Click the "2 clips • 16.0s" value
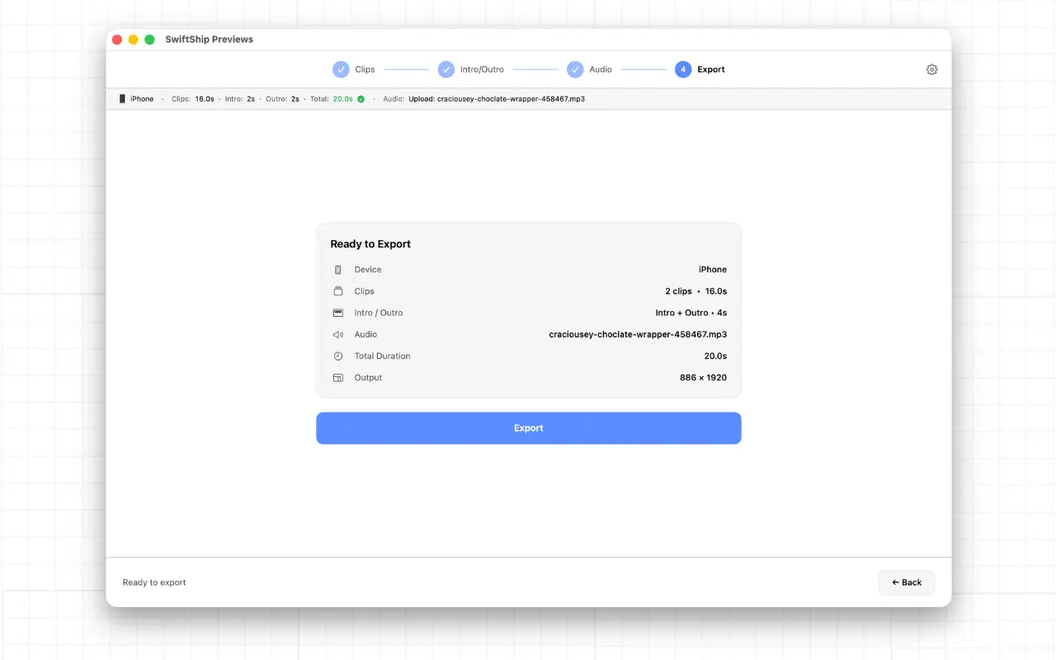Viewport: 1056px width, 660px height. (x=696, y=291)
